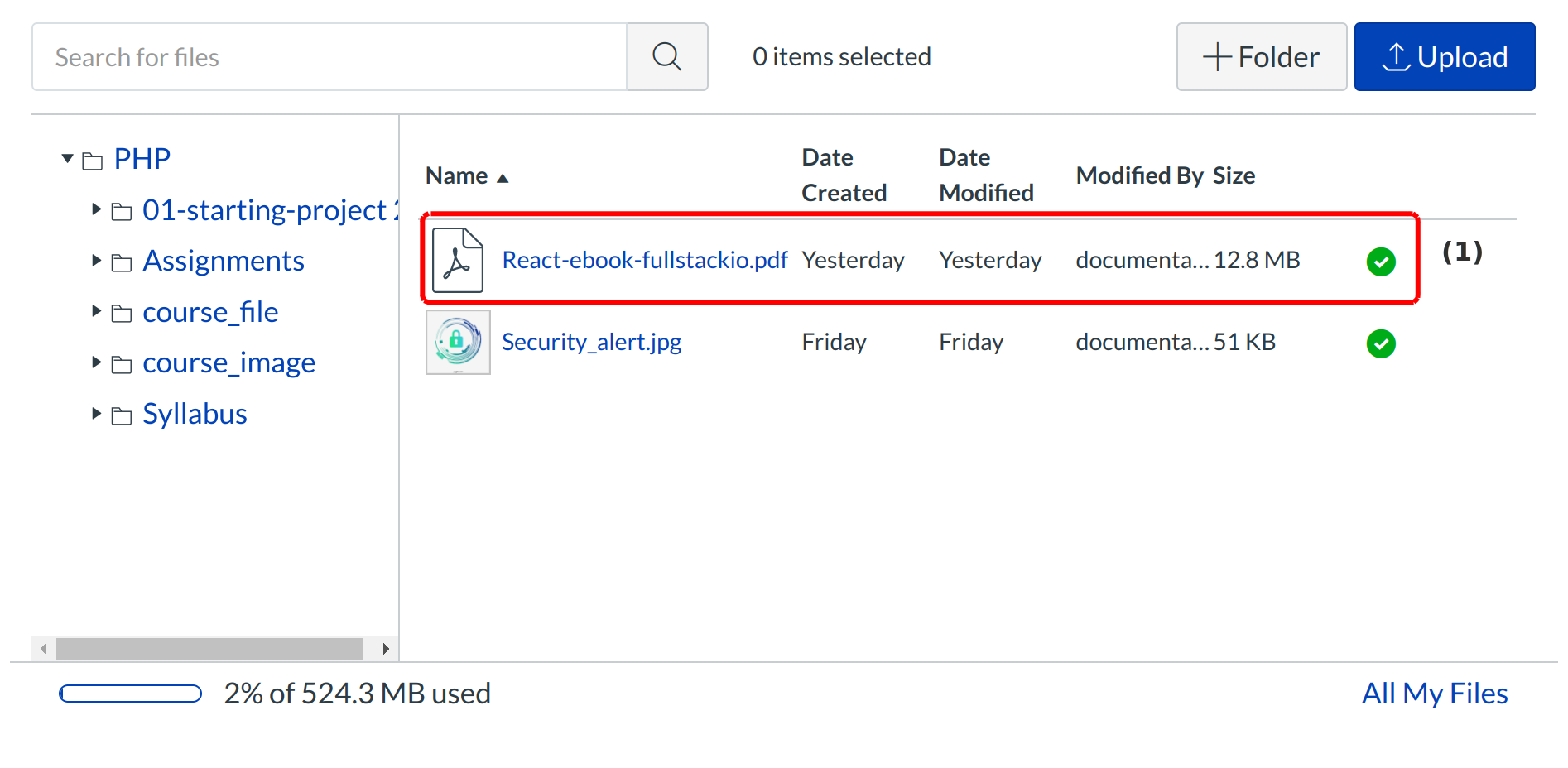The height and width of the screenshot is (768, 1568).
Task: Expand the 01-starting-project folder arrow
Action: point(97,210)
